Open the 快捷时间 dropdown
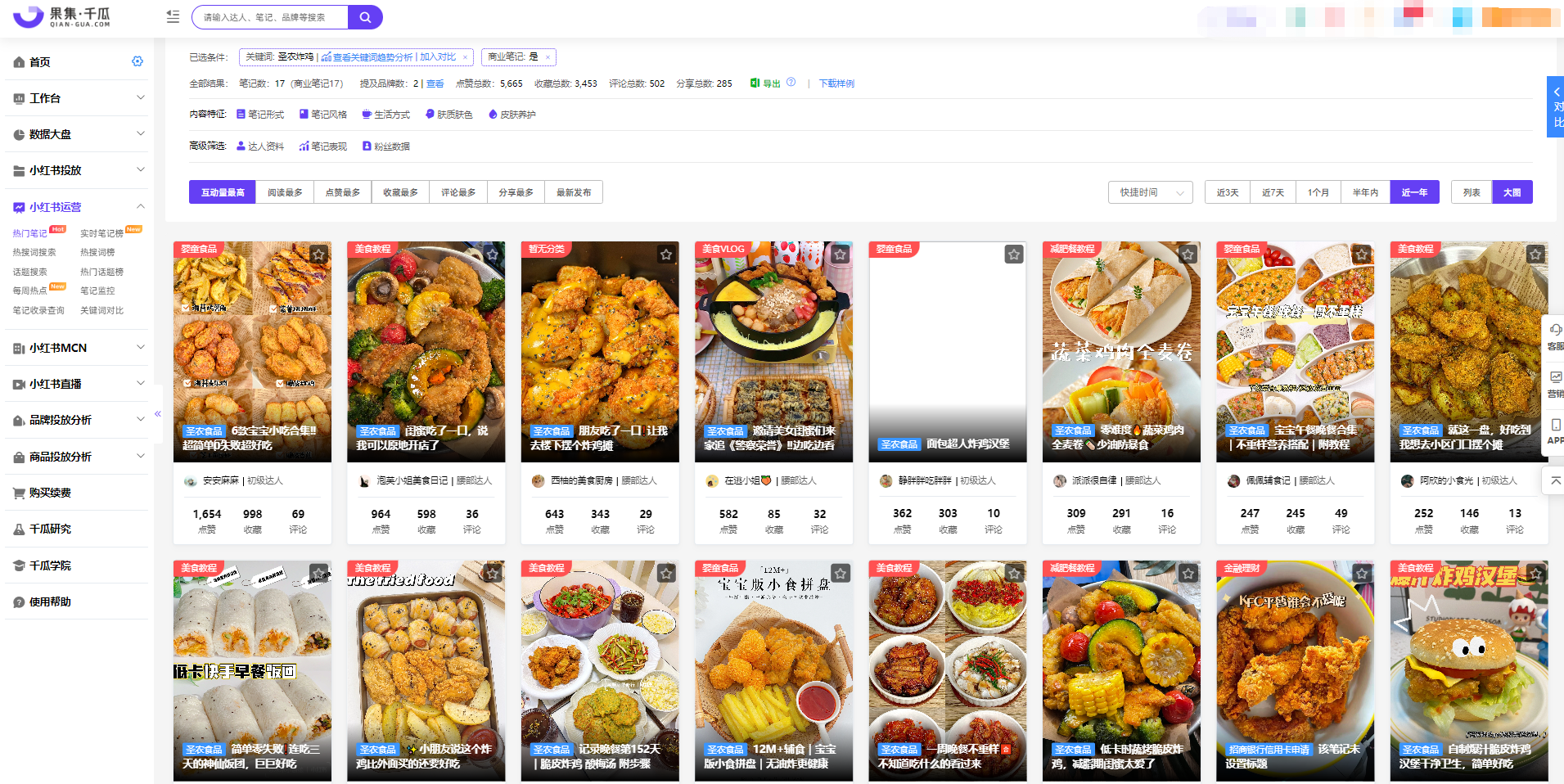The image size is (1564, 784). (1151, 192)
